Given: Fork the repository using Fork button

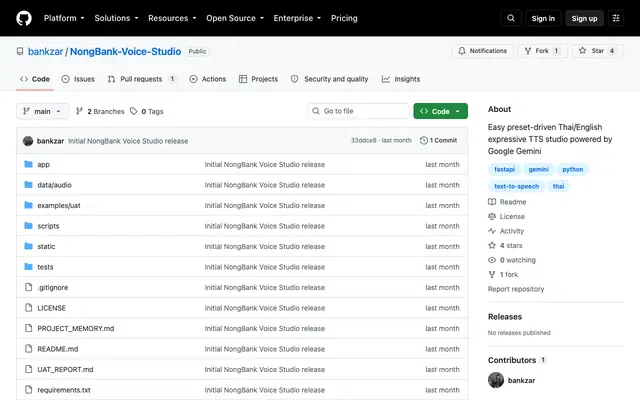Looking at the screenshot, I should point(542,51).
